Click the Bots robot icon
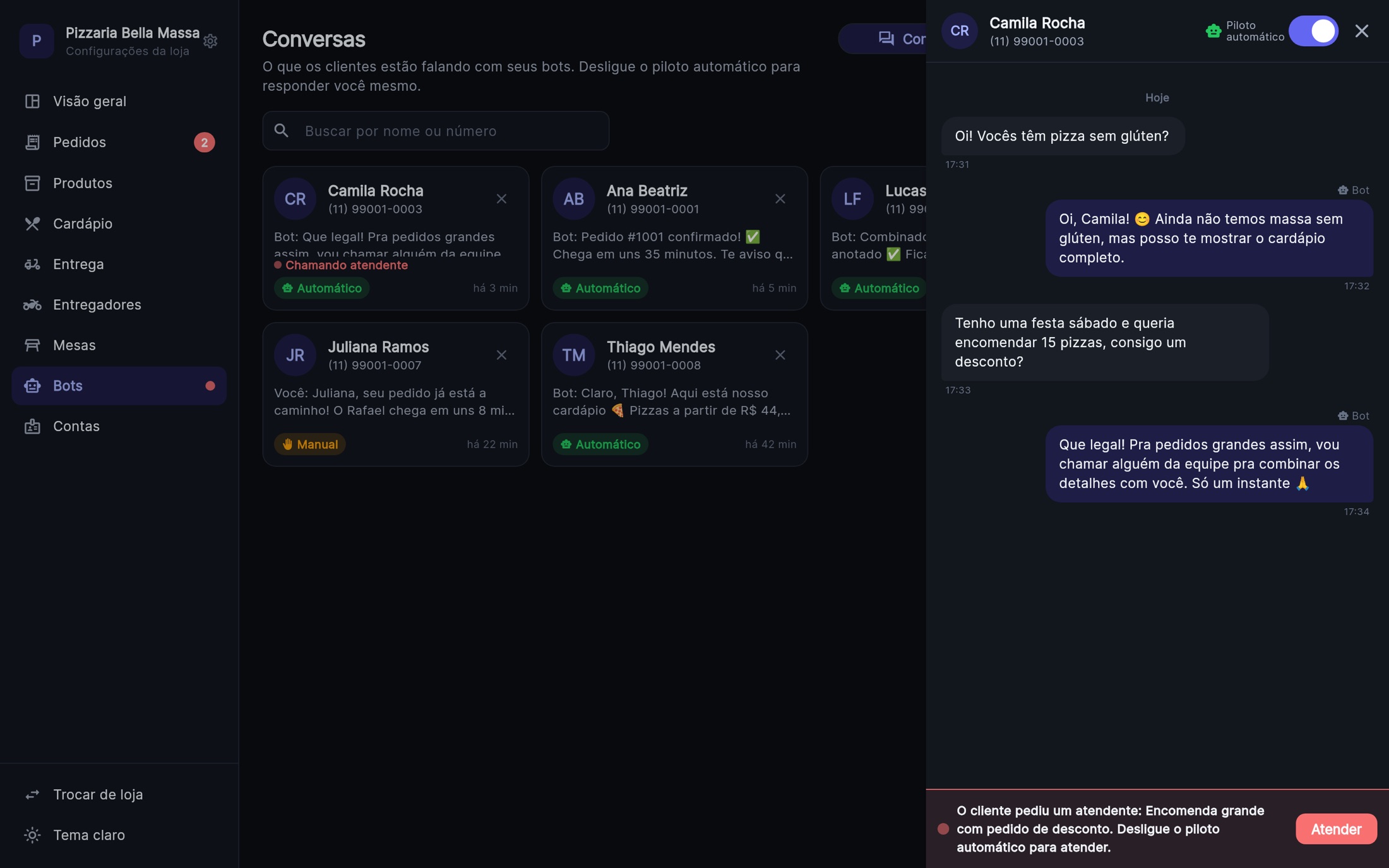The height and width of the screenshot is (868, 1389). coord(32,386)
